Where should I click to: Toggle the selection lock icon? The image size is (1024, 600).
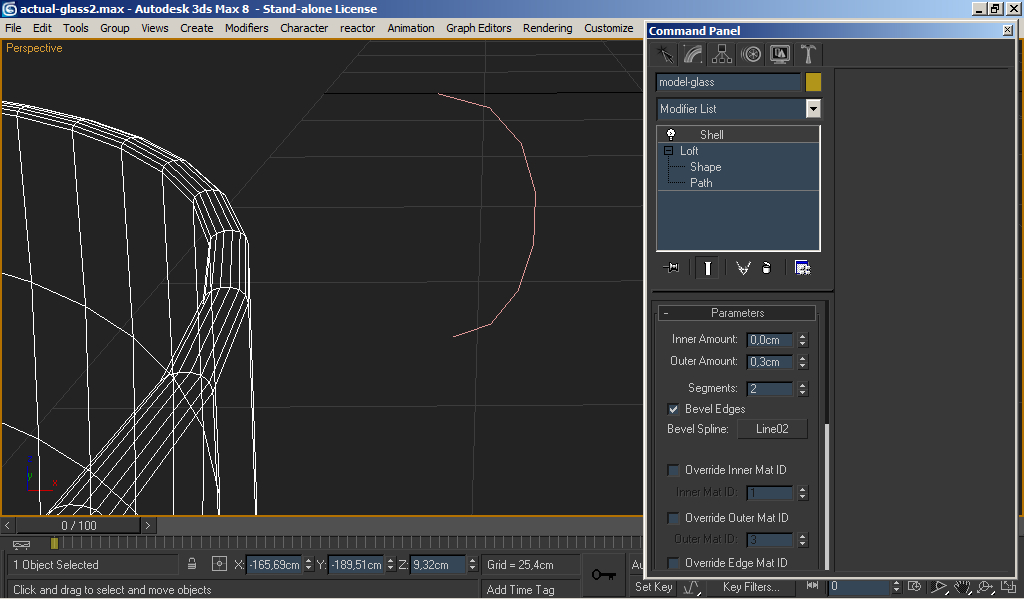[192, 564]
